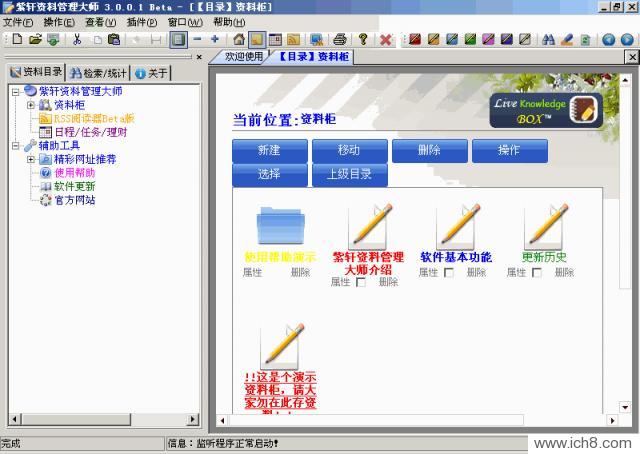Click the binoculars search icon

tap(548, 40)
